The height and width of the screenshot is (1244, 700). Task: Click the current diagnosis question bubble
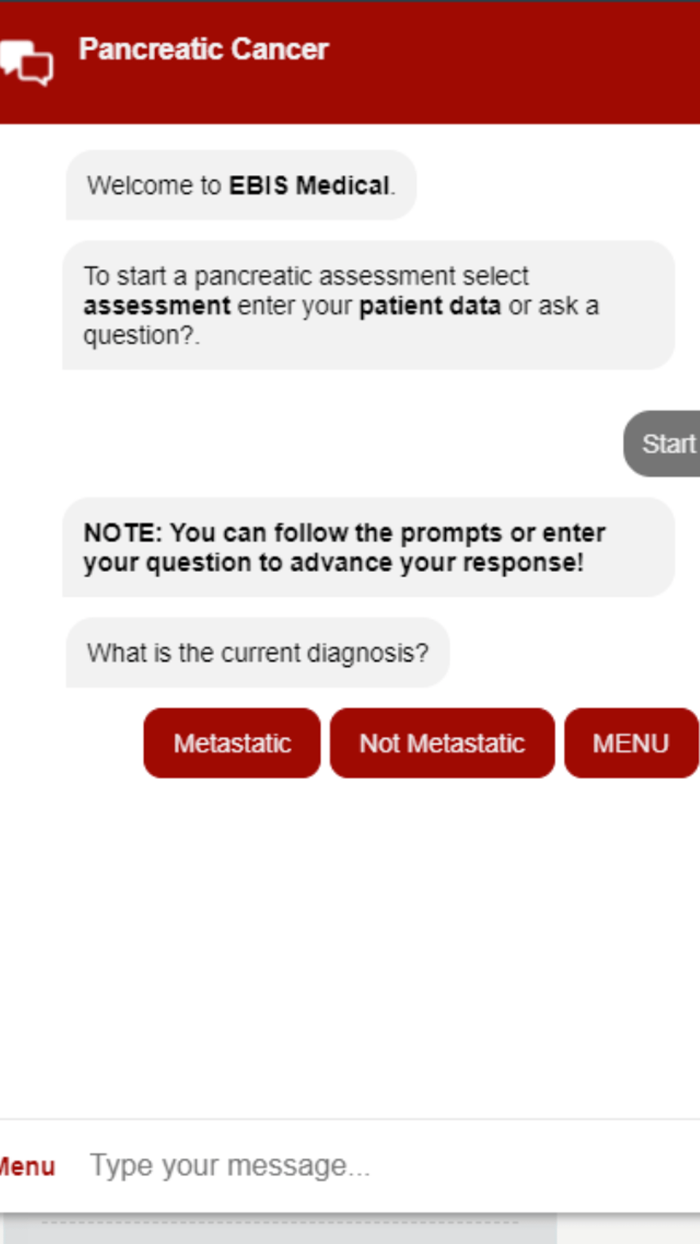pyautogui.click(x=258, y=652)
